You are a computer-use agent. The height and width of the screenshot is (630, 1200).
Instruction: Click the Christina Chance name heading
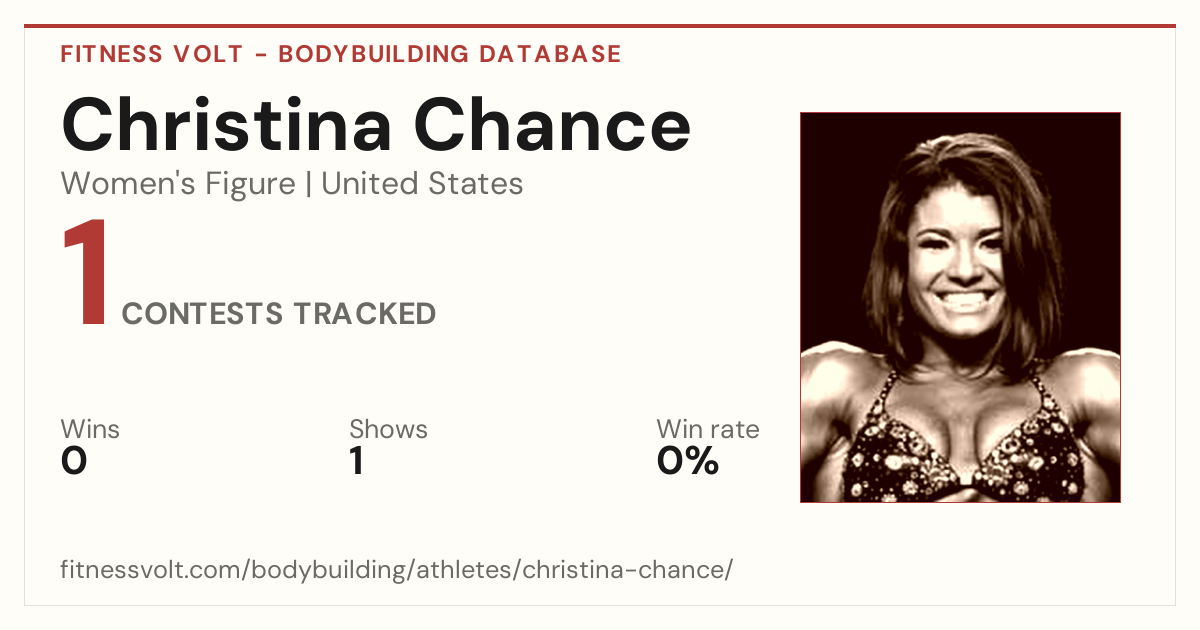tap(376, 125)
